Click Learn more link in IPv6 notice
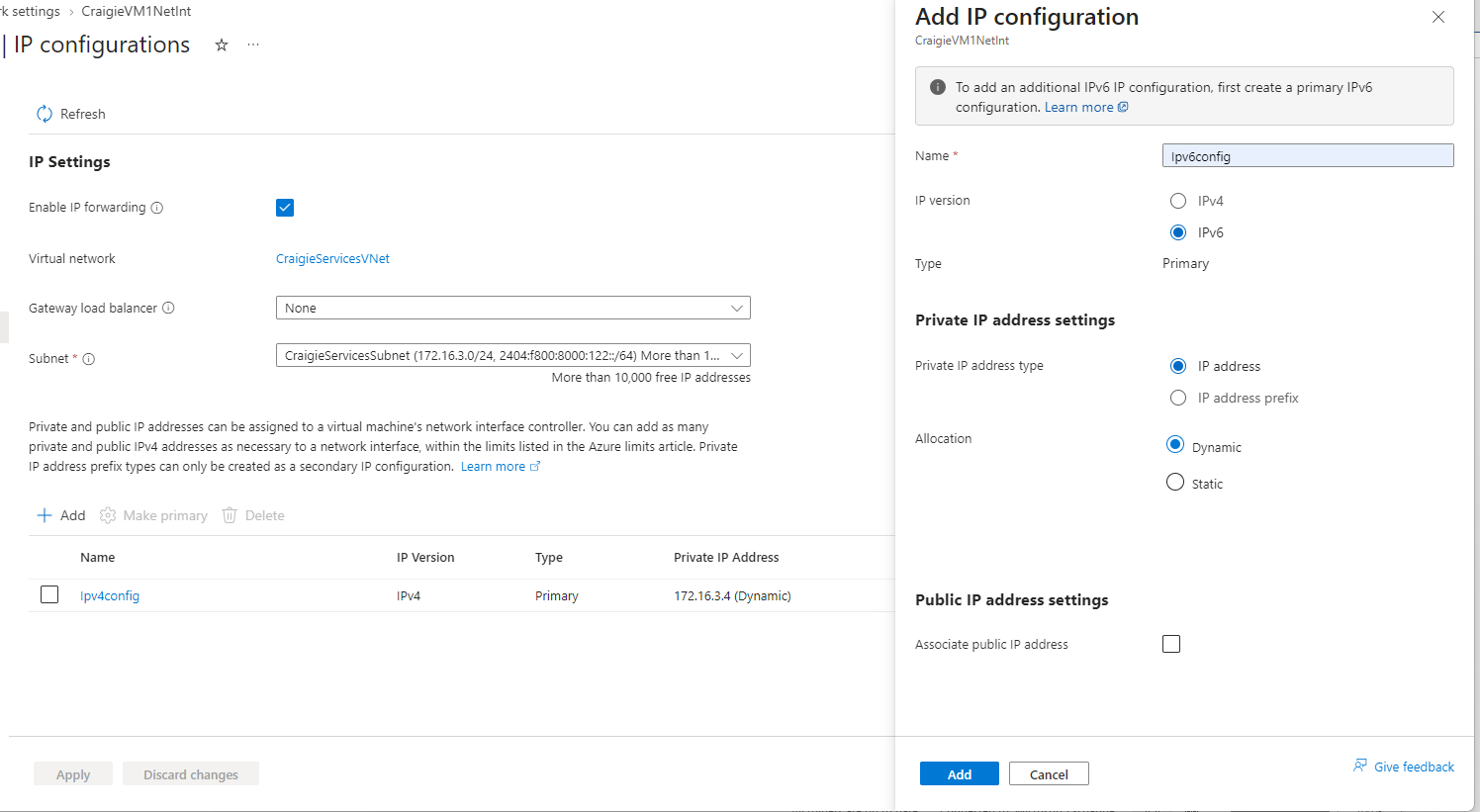The height and width of the screenshot is (812, 1480). pyautogui.click(x=1086, y=107)
